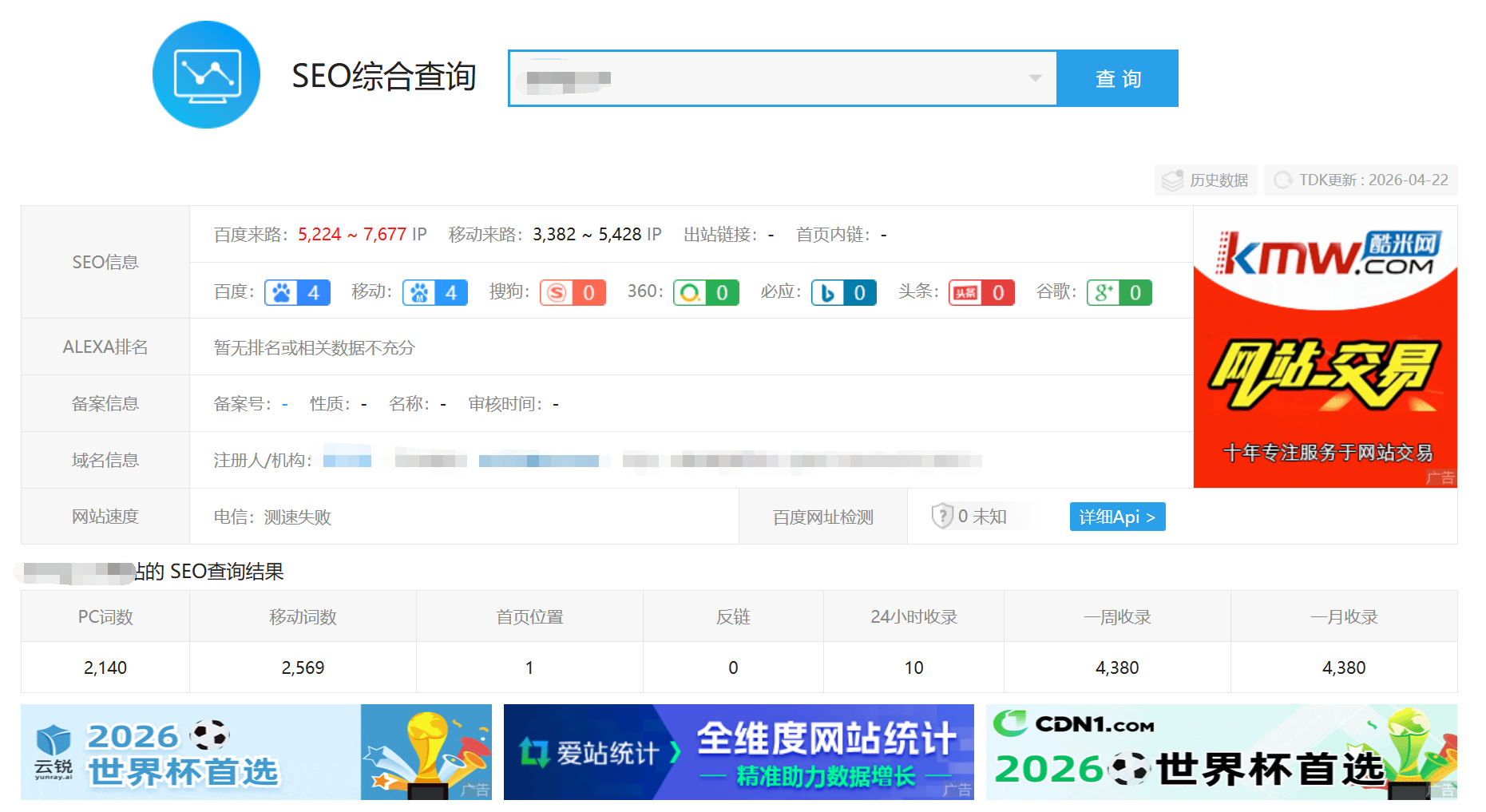Click the Sogou rank icon
The image size is (1486, 812).
pyautogui.click(x=557, y=293)
